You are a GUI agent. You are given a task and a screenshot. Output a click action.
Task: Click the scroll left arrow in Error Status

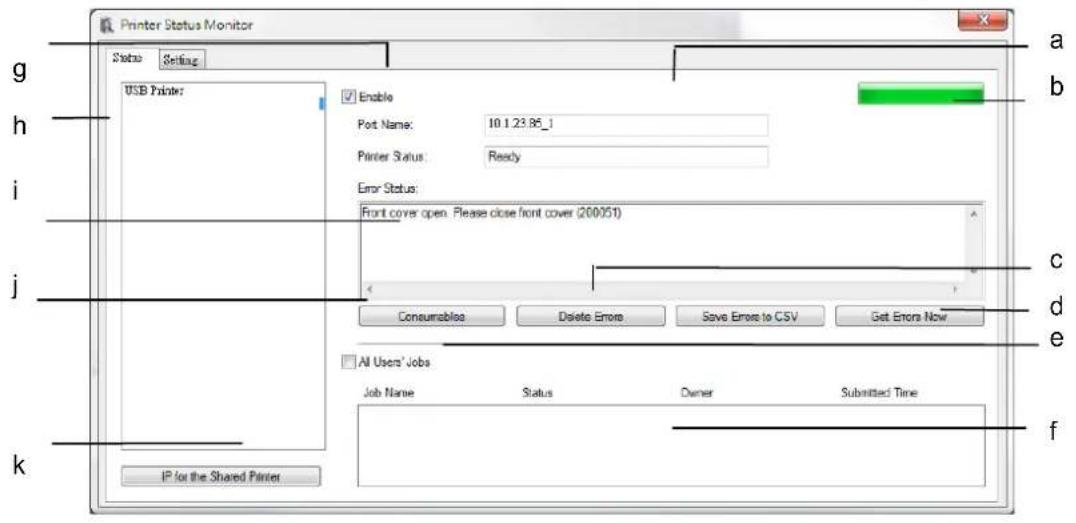tap(369, 289)
